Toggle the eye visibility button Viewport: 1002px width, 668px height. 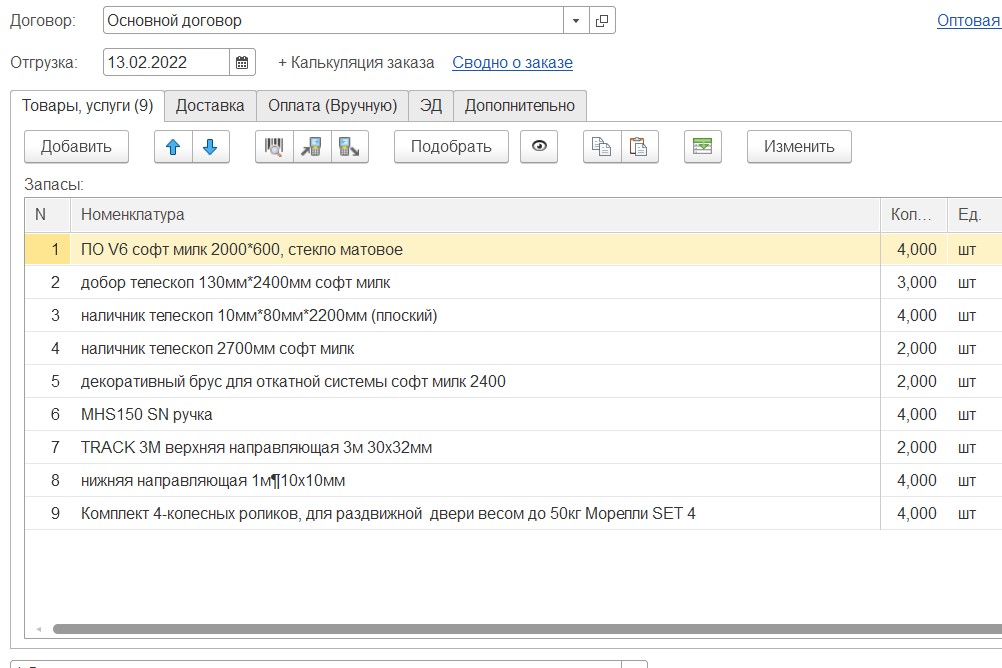point(540,147)
